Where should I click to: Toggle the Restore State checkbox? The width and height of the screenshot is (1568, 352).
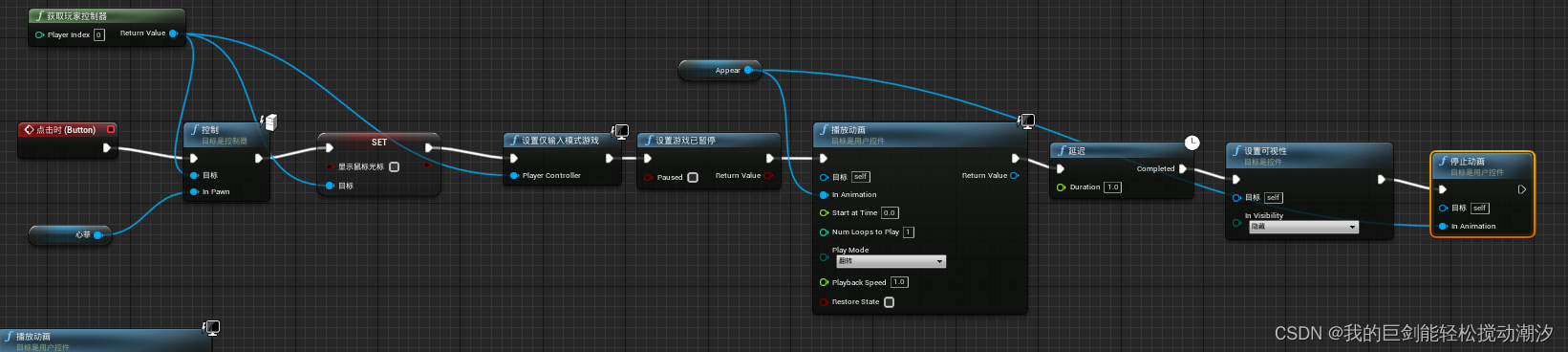tap(889, 301)
